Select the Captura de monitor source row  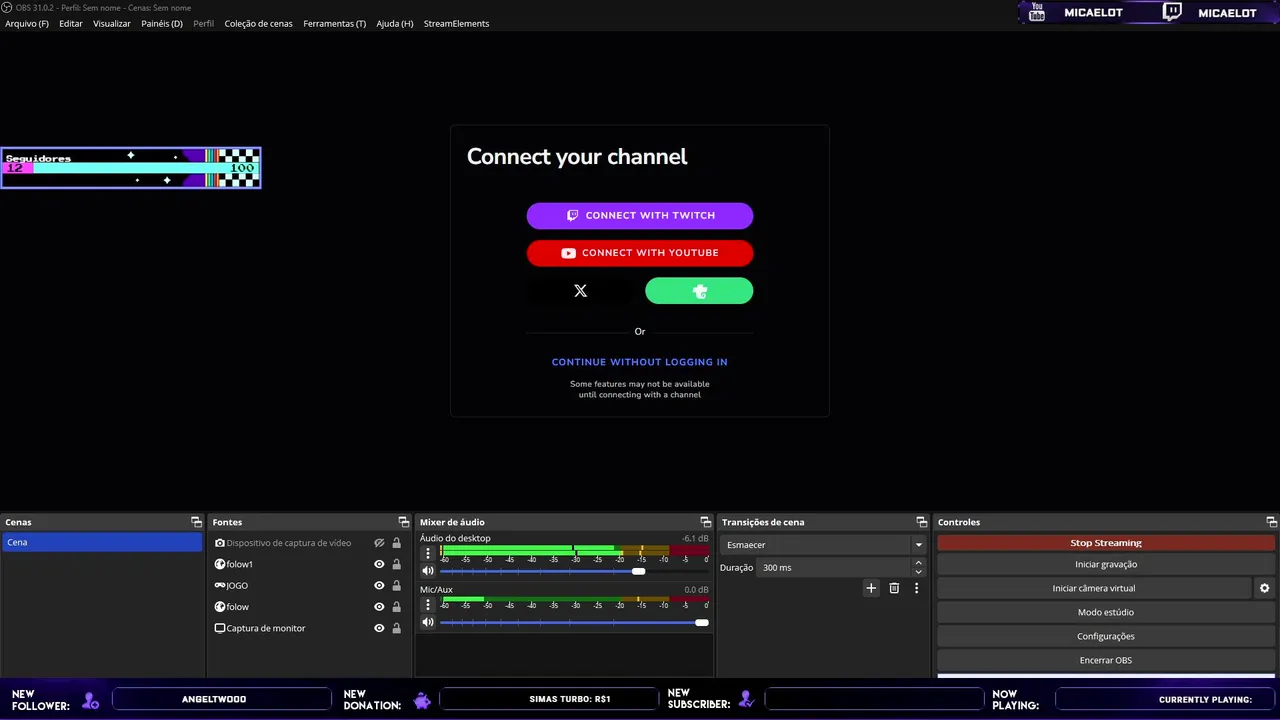pyautogui.click(x=310, y=628)
